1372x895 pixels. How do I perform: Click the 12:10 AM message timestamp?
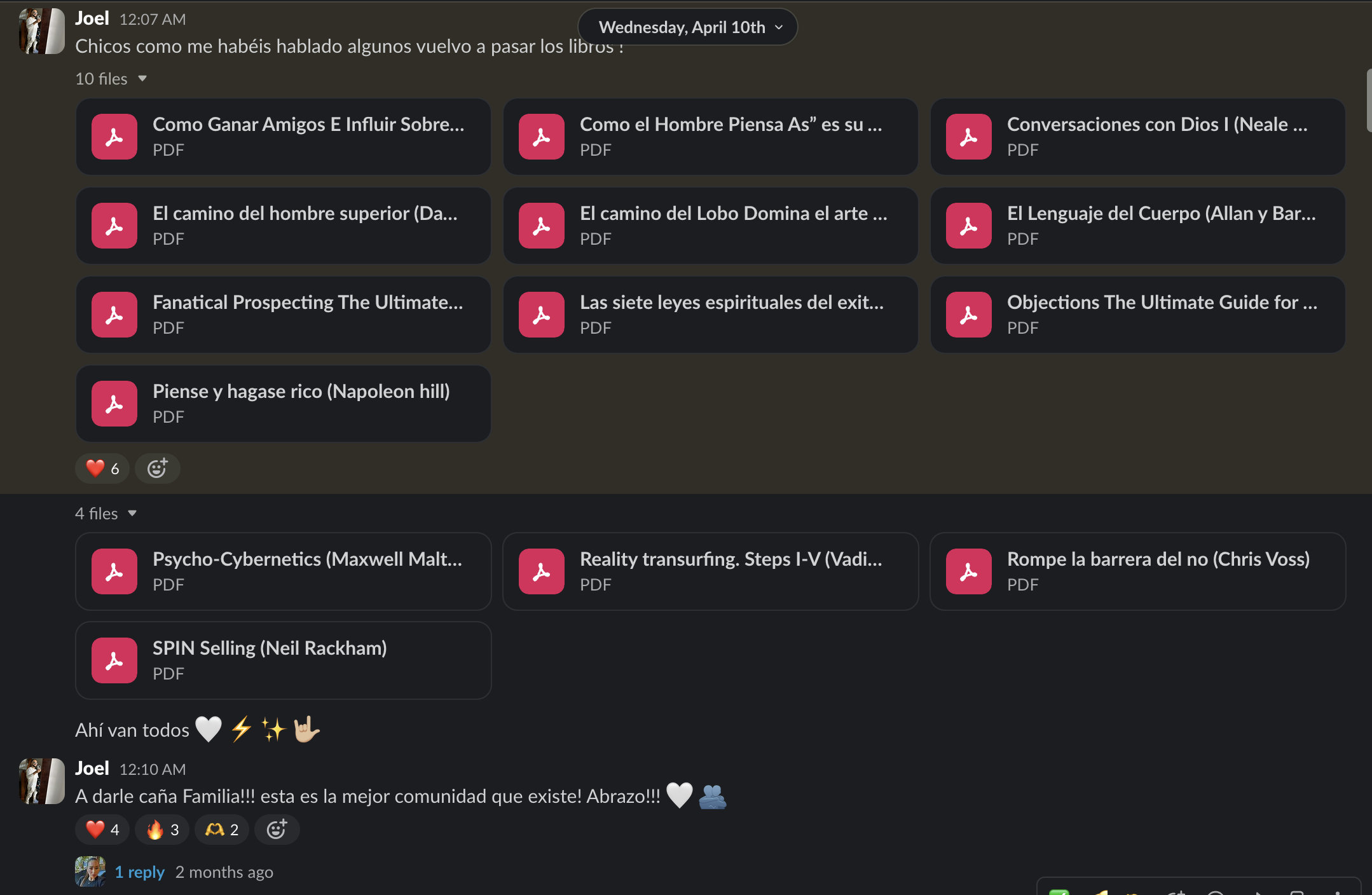pos(153,769)
